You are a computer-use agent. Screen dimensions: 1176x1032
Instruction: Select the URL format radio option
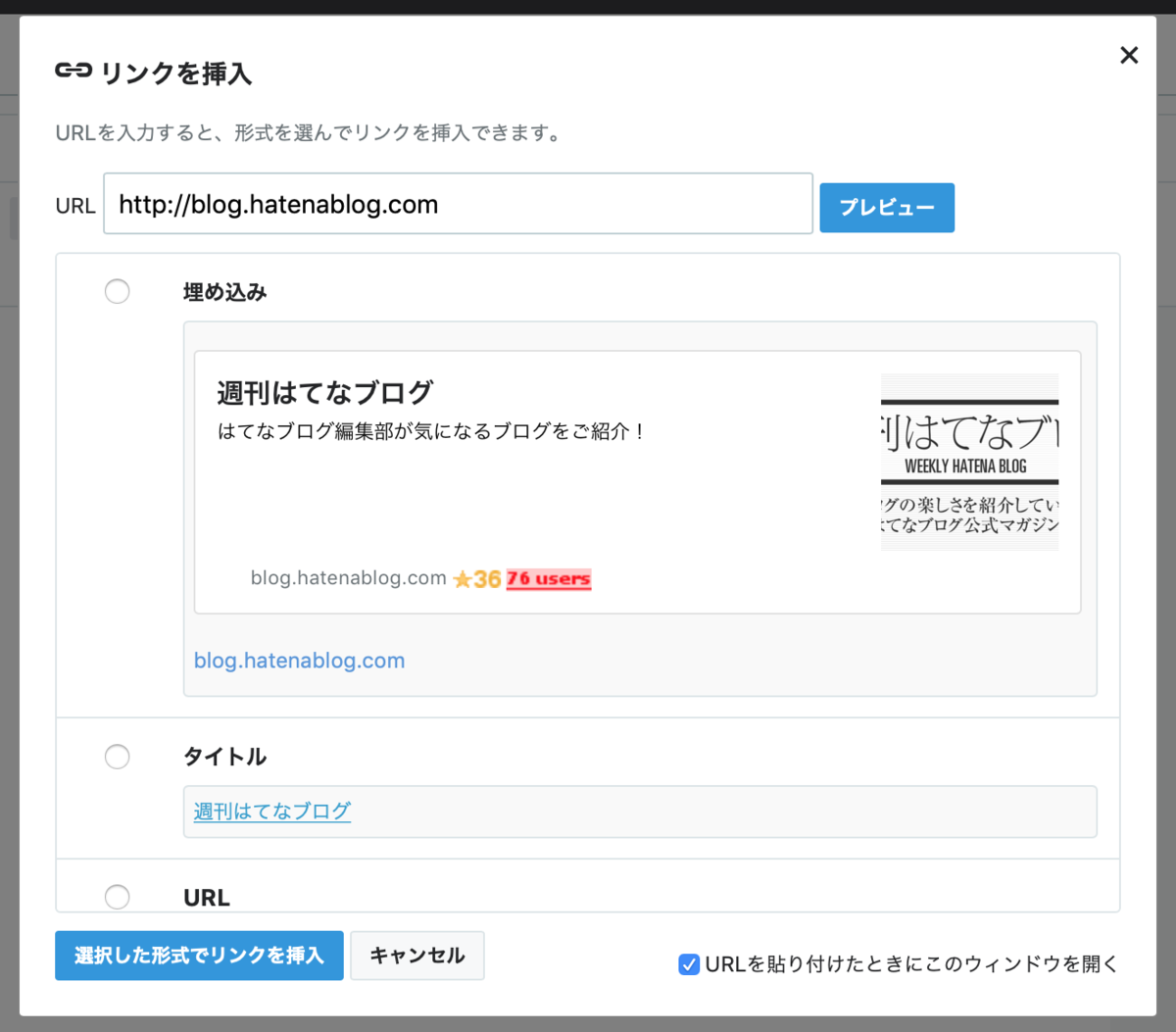[118, 897]
